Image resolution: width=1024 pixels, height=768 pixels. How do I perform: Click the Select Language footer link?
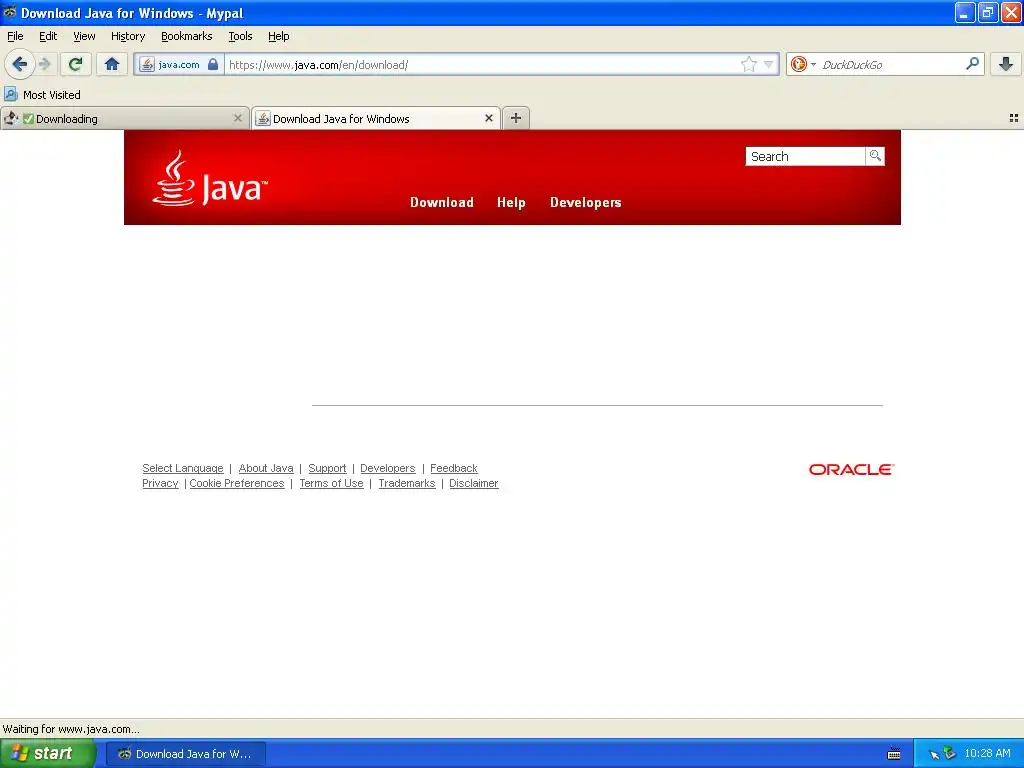coord(183,468)
